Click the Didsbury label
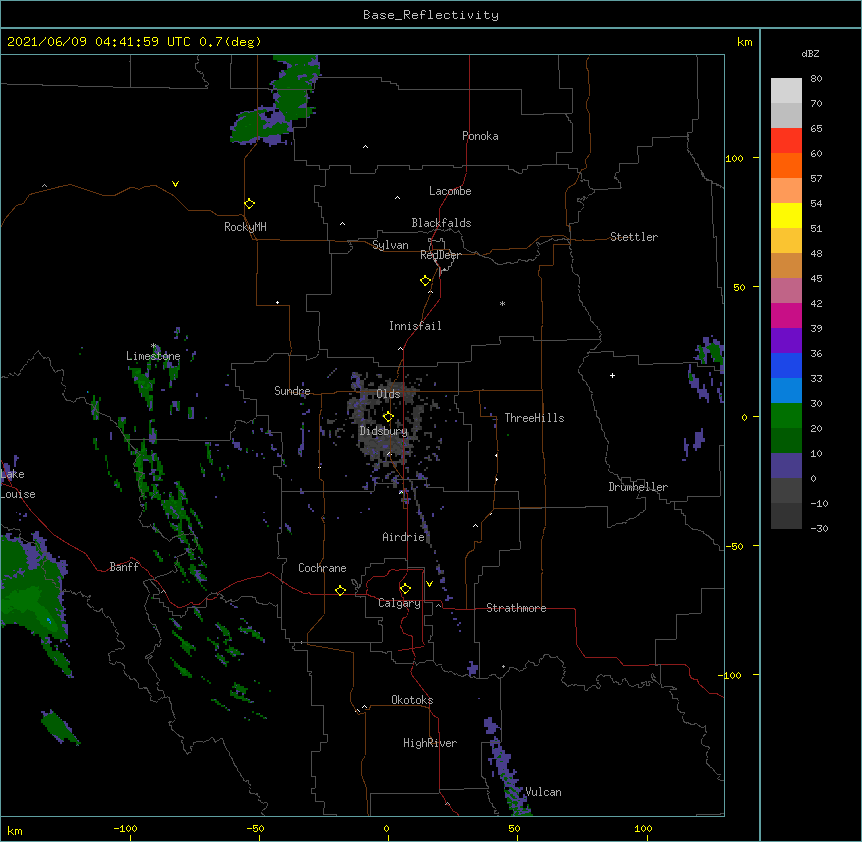862x842 pixels. (x=383, y=431)
